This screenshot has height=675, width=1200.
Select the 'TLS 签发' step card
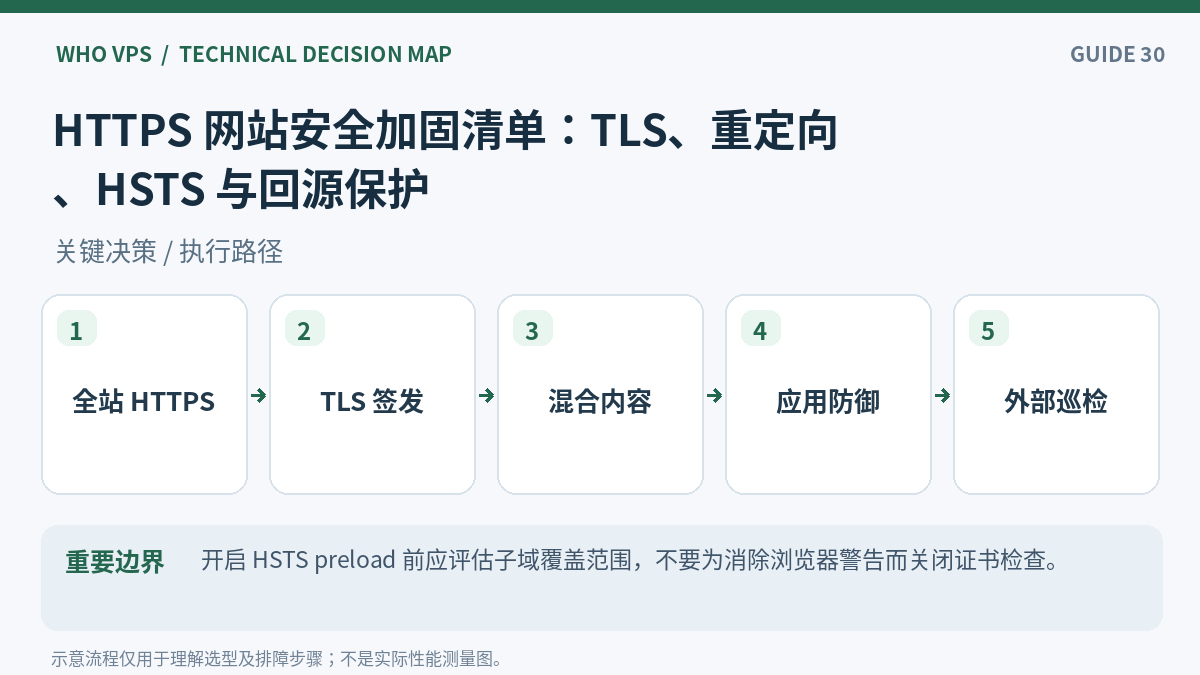(372, 394)
